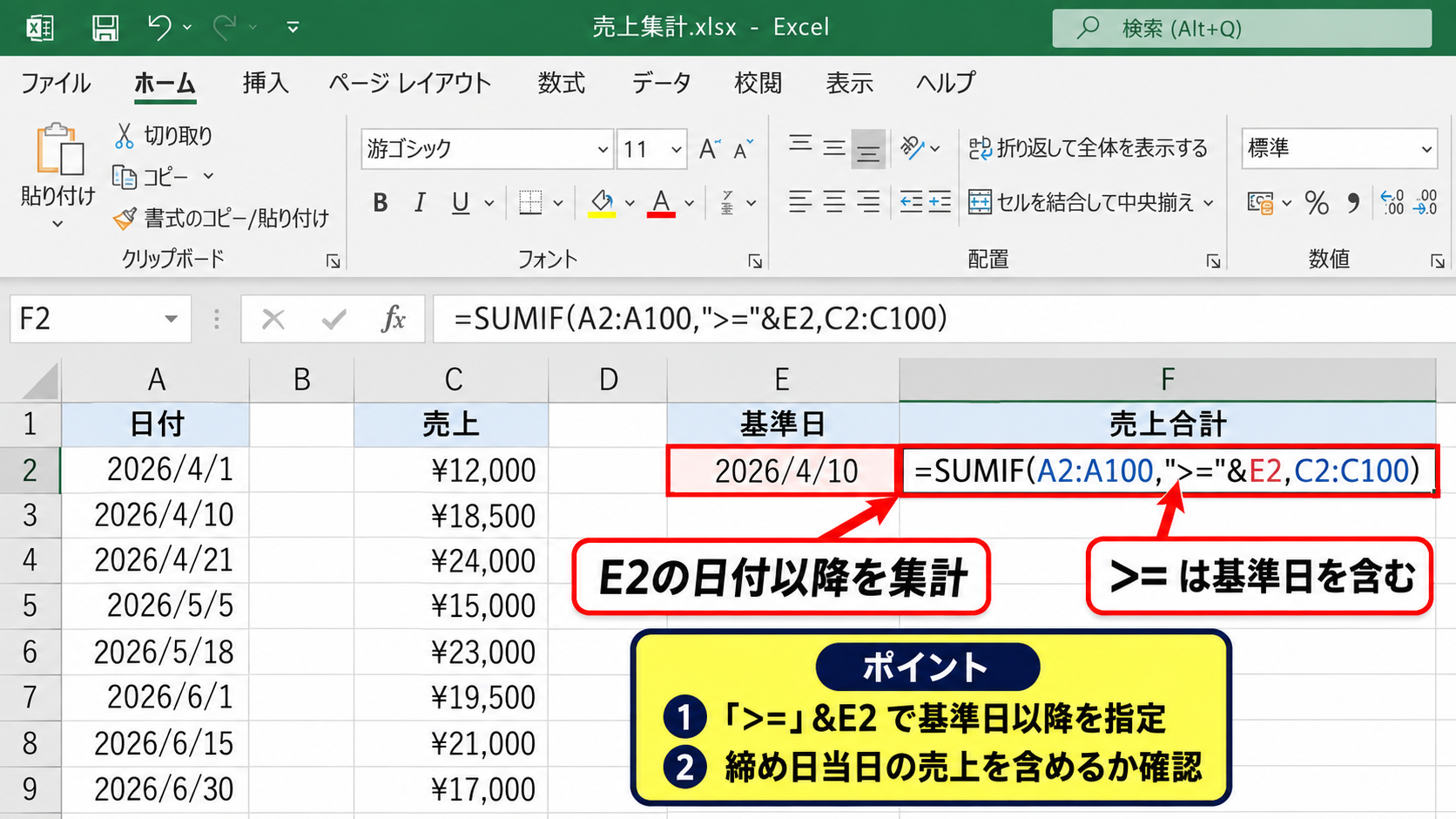Increase decimal places icon
Viewport: 1456px width, 819px height.
1392,202
